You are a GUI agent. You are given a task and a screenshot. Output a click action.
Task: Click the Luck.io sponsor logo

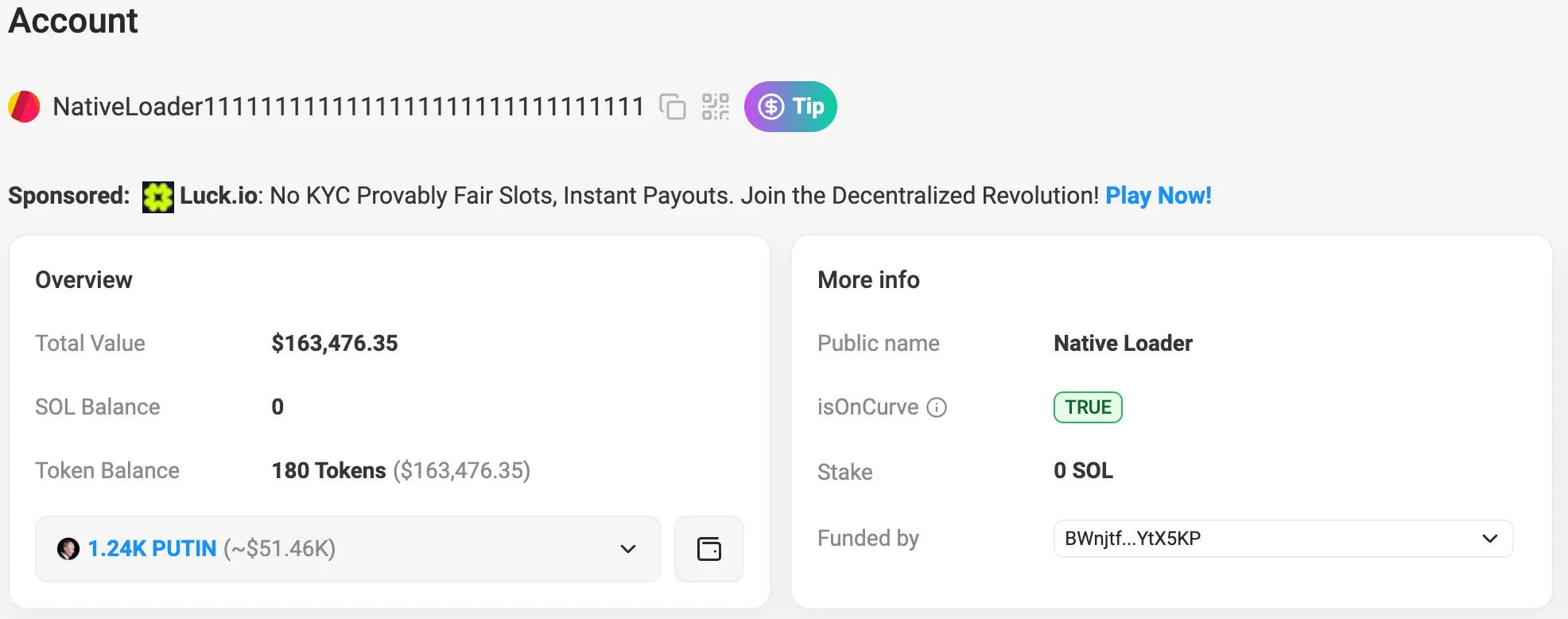click(x=157, y=197)
